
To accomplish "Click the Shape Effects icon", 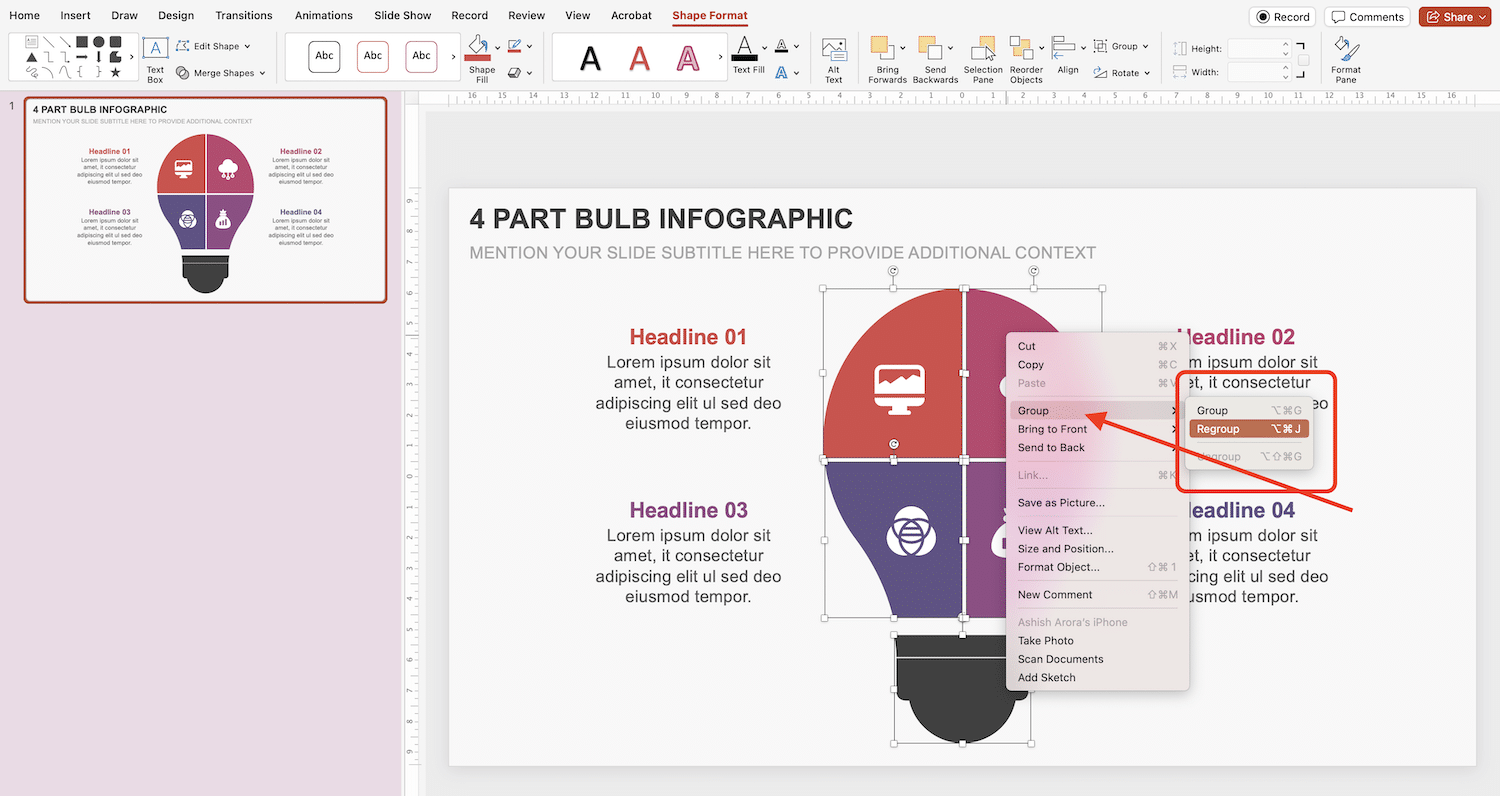I will coord(514,72).
